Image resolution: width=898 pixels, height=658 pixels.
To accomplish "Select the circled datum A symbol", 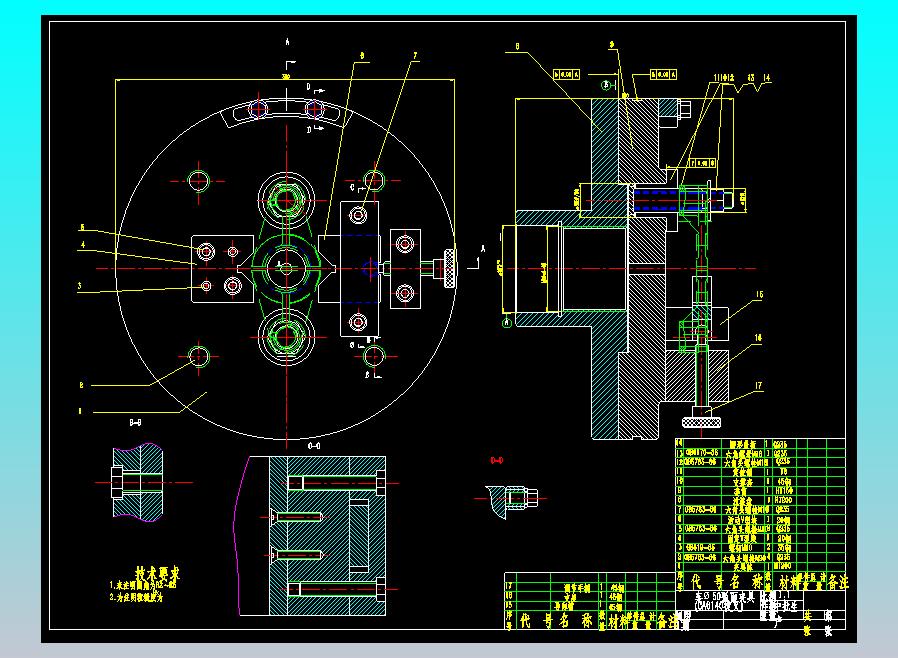I will point(506,324).
